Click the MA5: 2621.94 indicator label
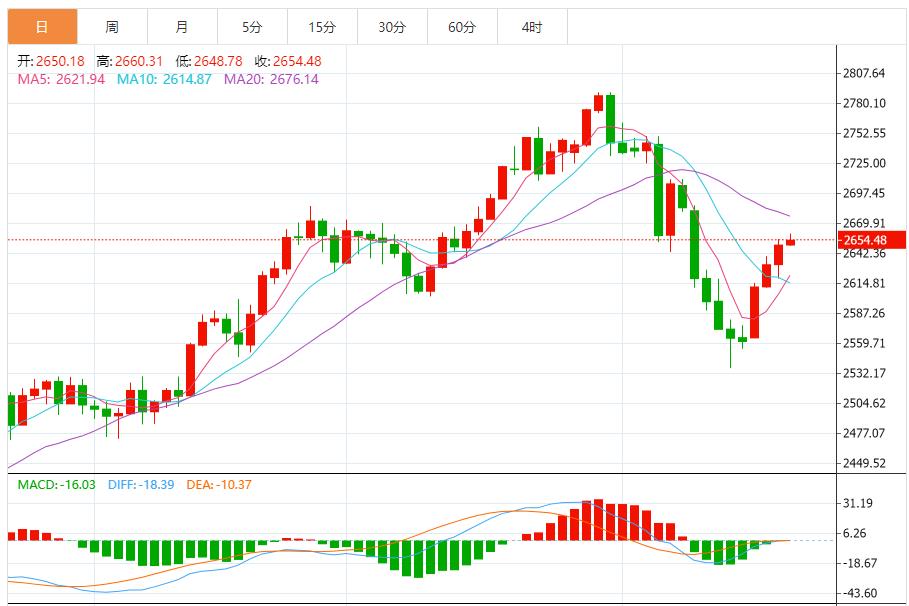 pyautogui.click(x=61, y=79)
